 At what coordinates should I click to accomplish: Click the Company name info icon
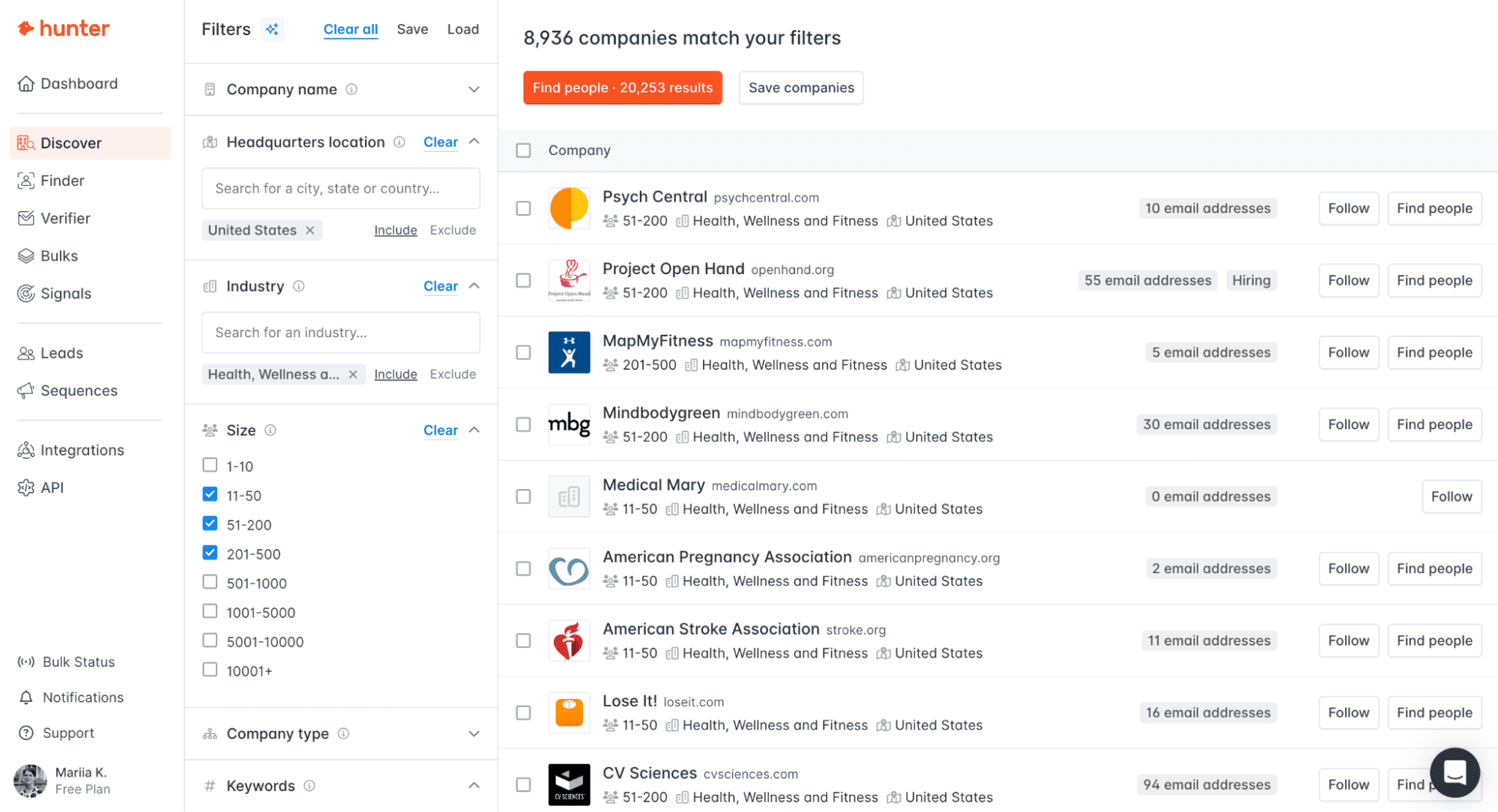pyautogui.click(x=351, y=89)
